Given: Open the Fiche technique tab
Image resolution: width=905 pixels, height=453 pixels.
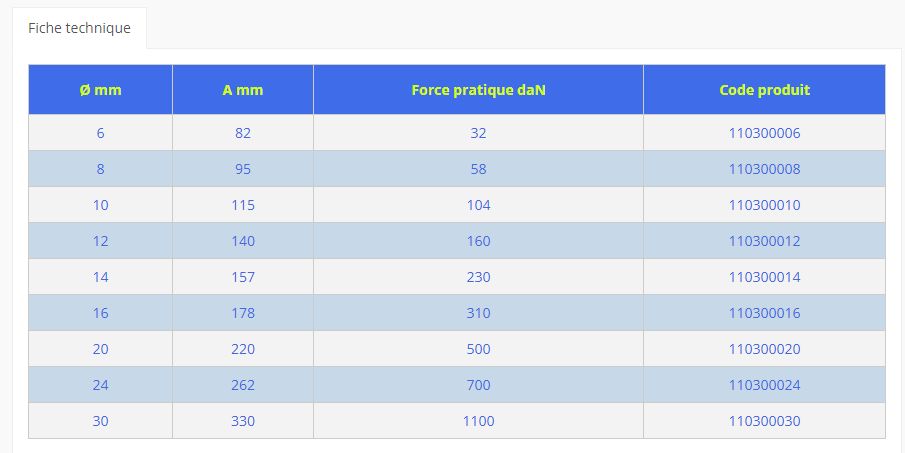Looking at the screenshot, I should [x=79, y=28].
